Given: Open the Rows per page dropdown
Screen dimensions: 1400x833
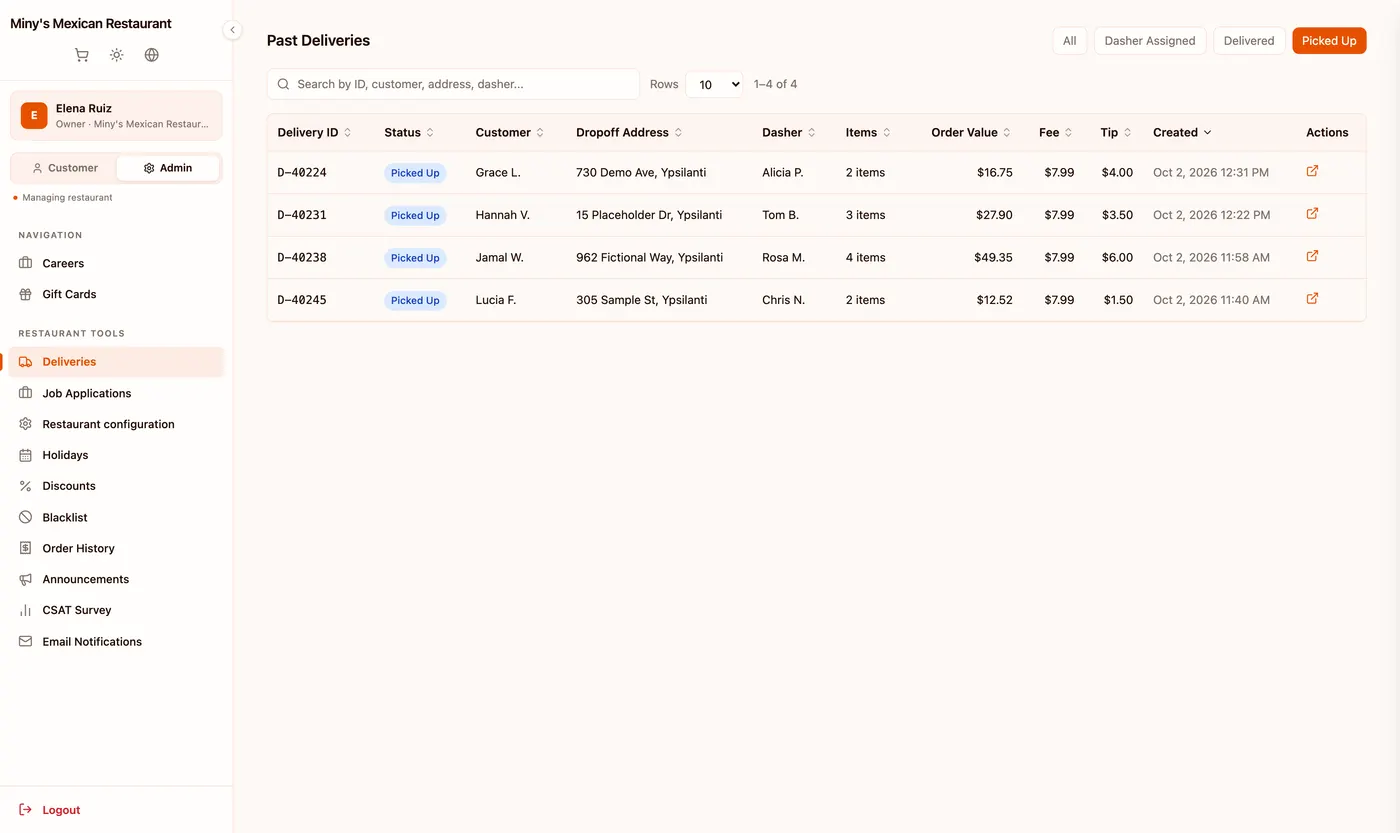Looking at the screenshot, I should [x=714, y=84].
